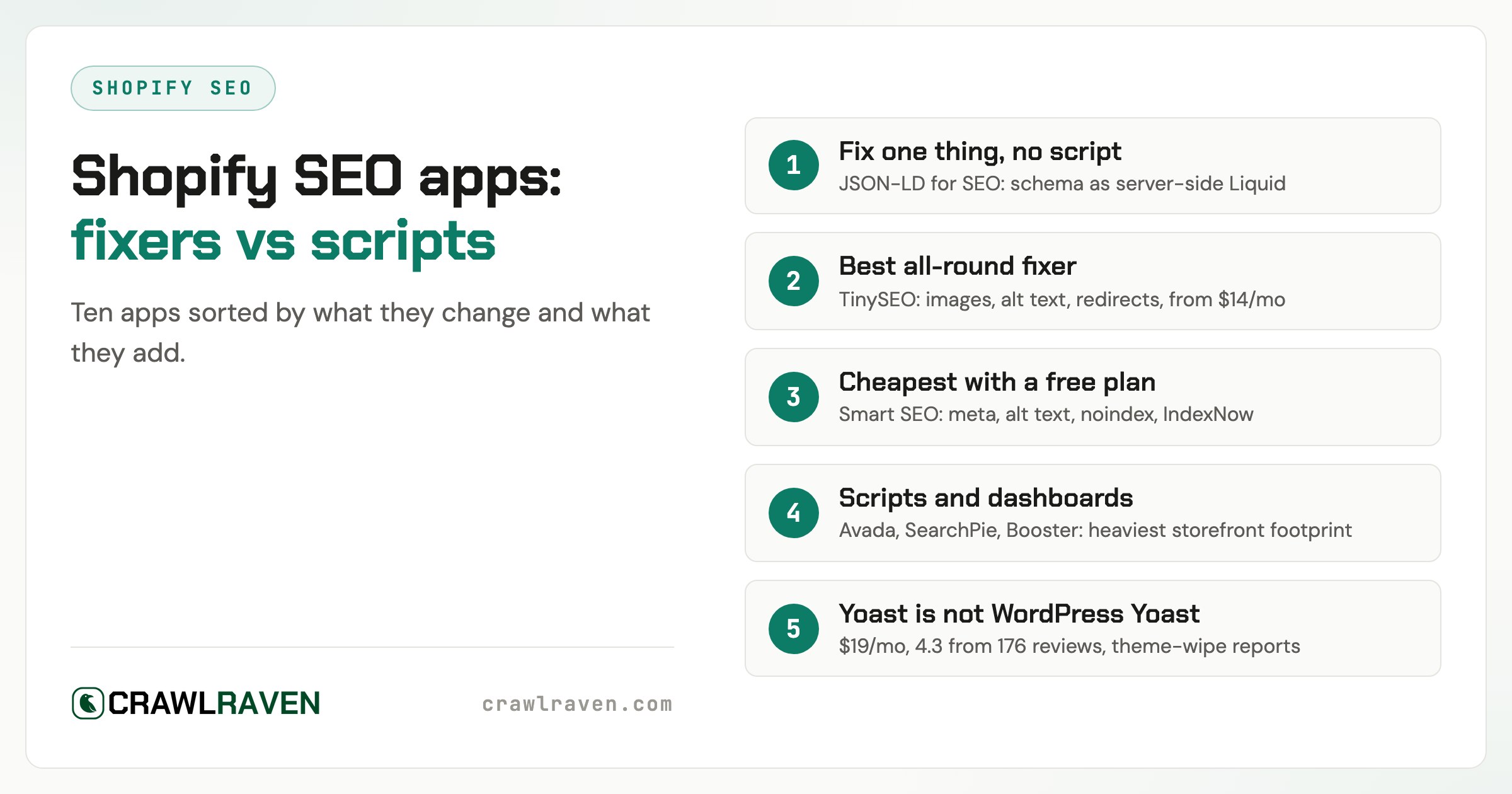Select the 'Yoast is not WordPress Yoast' heading

(1019, 614)
